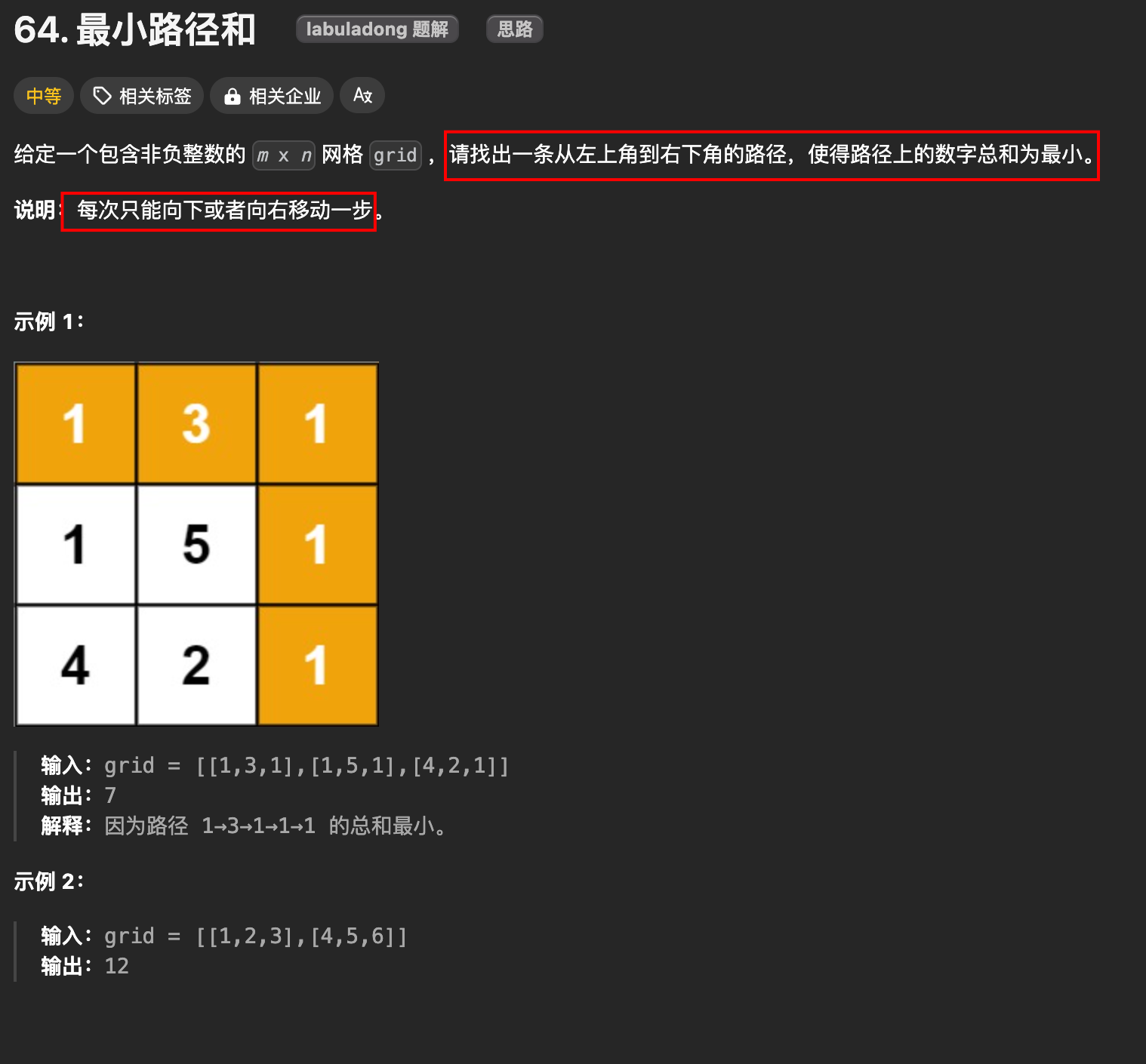This screenshot has height=1064, width=1146.
Task: Click the output value 12
Action: 116,966
